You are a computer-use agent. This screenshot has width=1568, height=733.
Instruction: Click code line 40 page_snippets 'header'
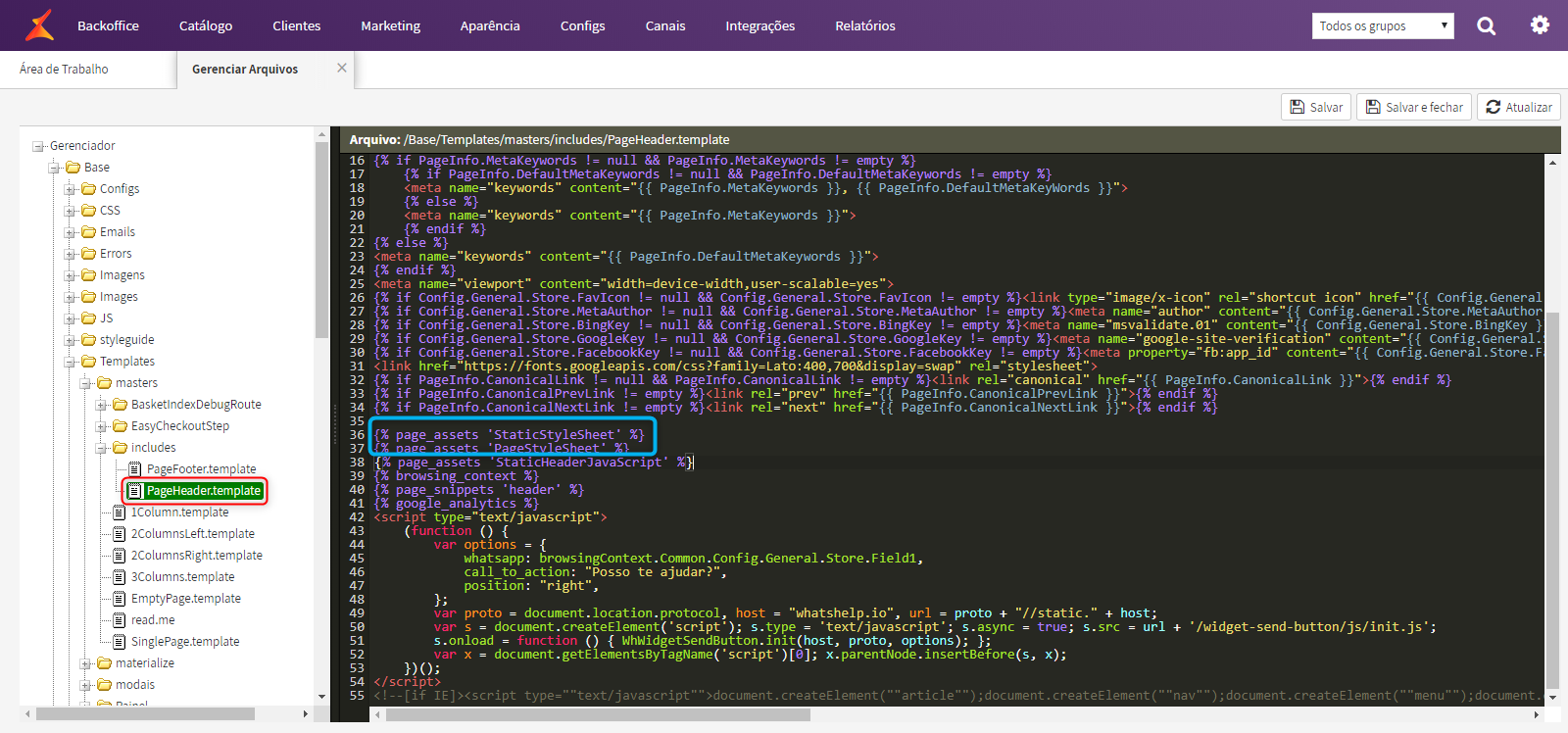[478, 489]
